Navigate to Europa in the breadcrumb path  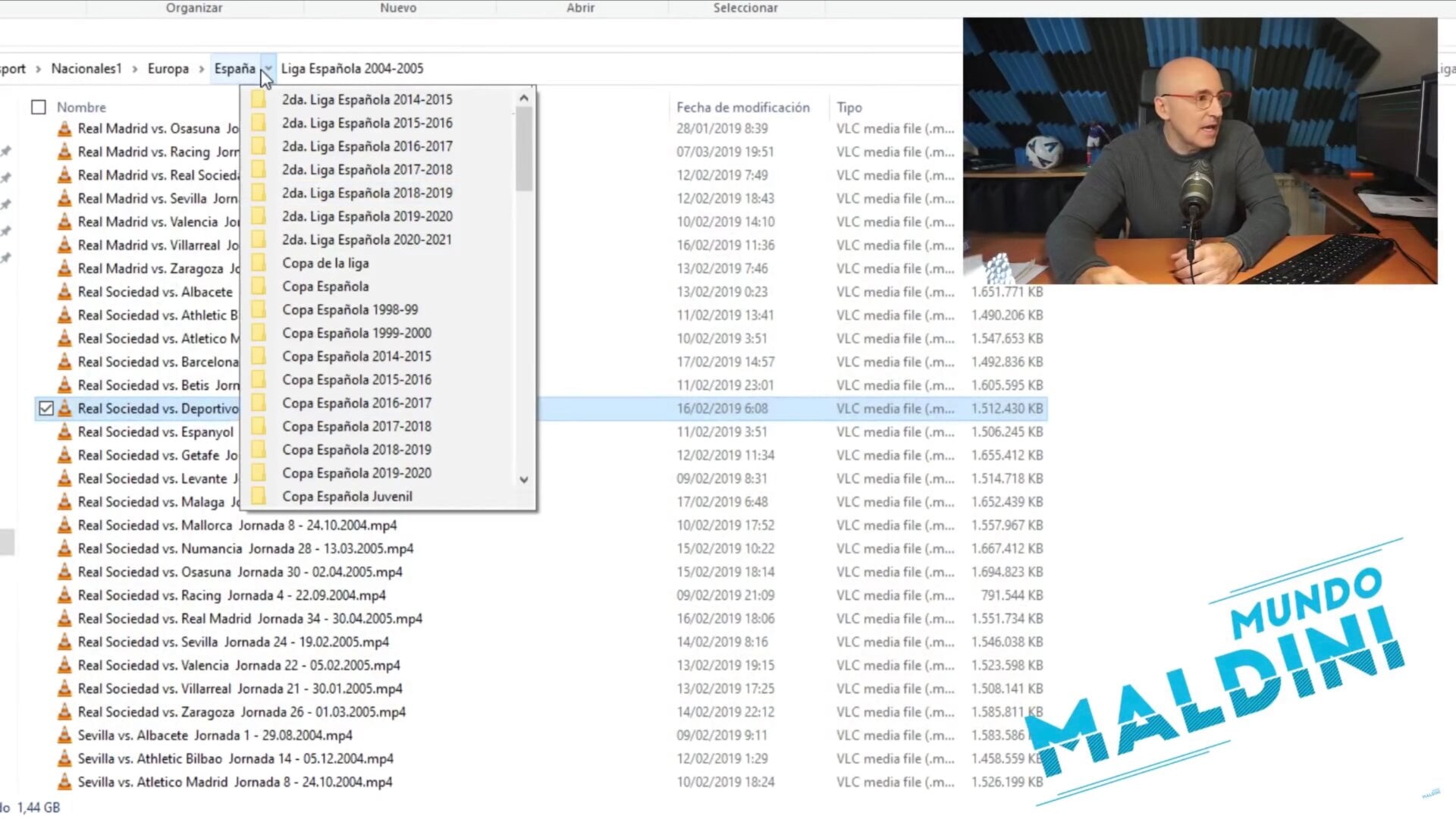click(168, 69)
